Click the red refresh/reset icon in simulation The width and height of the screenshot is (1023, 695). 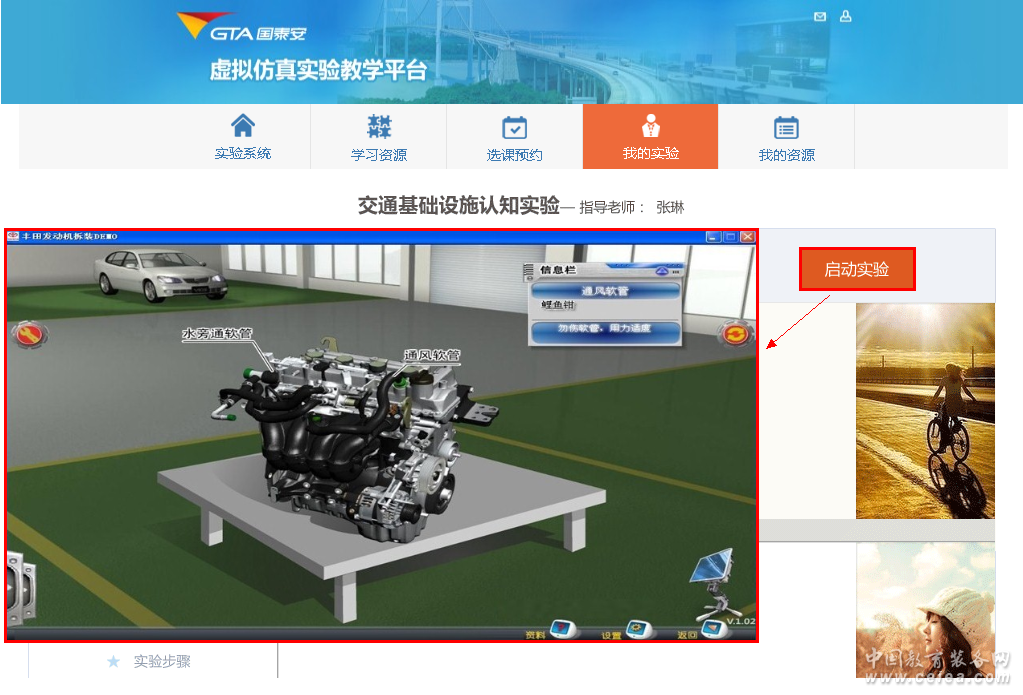(737, 334)
